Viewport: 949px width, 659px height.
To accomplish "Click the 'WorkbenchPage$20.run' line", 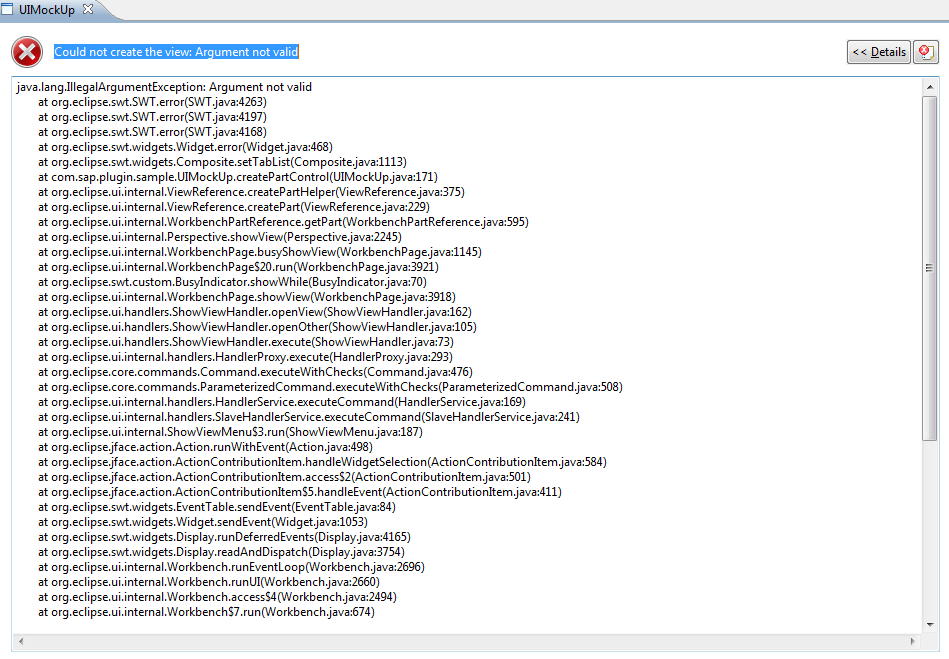I will click(x=238, y=267).
